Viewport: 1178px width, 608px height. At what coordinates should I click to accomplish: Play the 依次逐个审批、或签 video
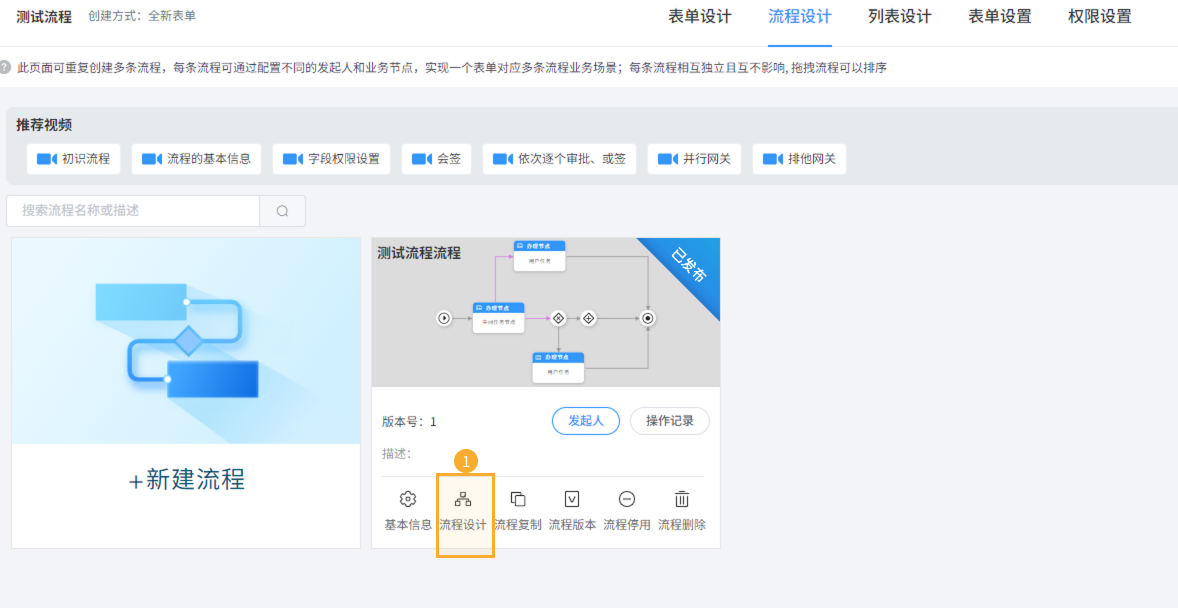[560, 159]
